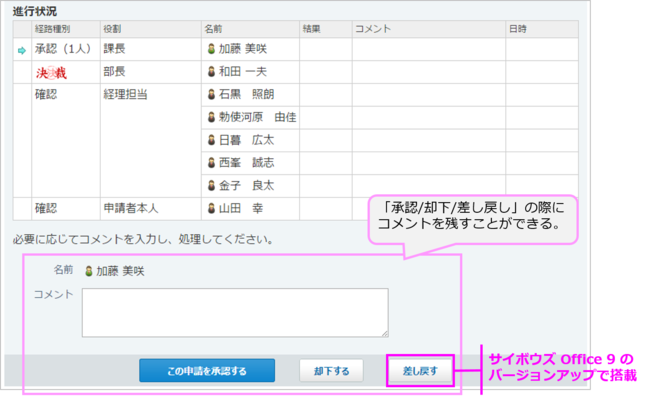This screenshot has width=650, height=396.
Task: Open 西峯 誠志 name link
Action: [x=246, y=163]
